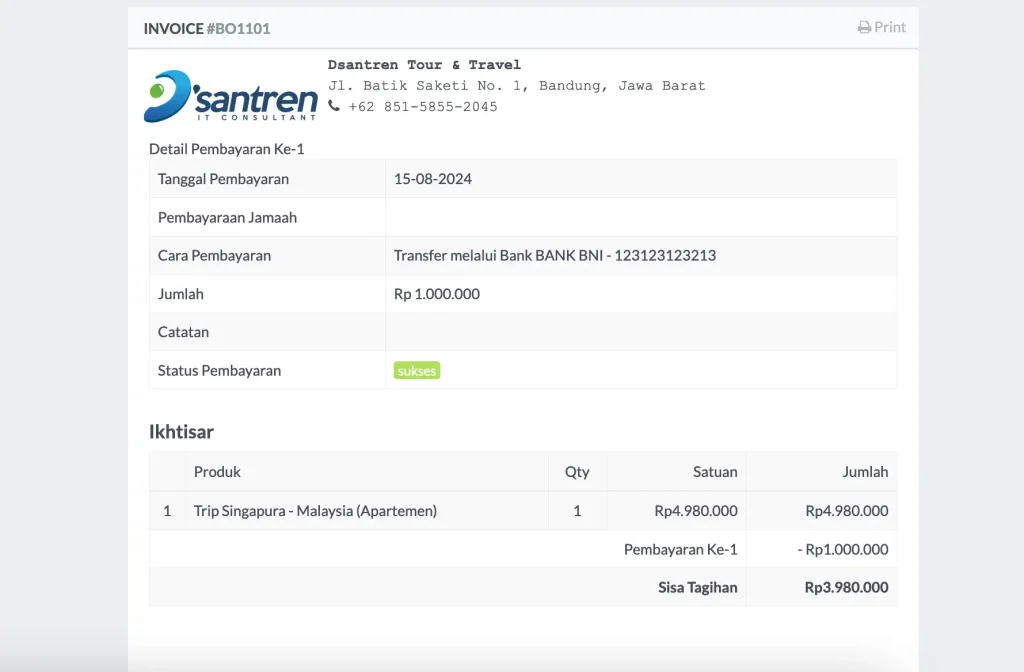Click the Print link

[x=889, y=28]
